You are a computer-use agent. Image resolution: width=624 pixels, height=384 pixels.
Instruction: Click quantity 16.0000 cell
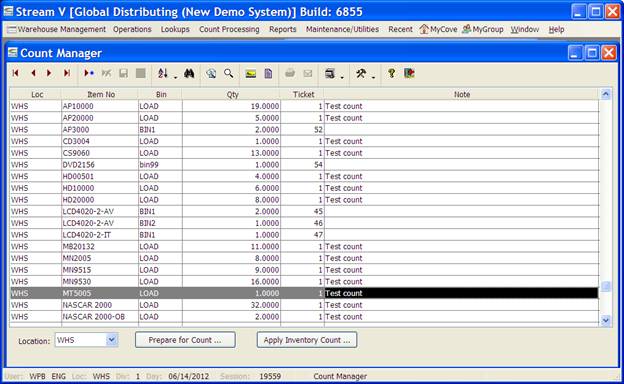click(231, 282)
